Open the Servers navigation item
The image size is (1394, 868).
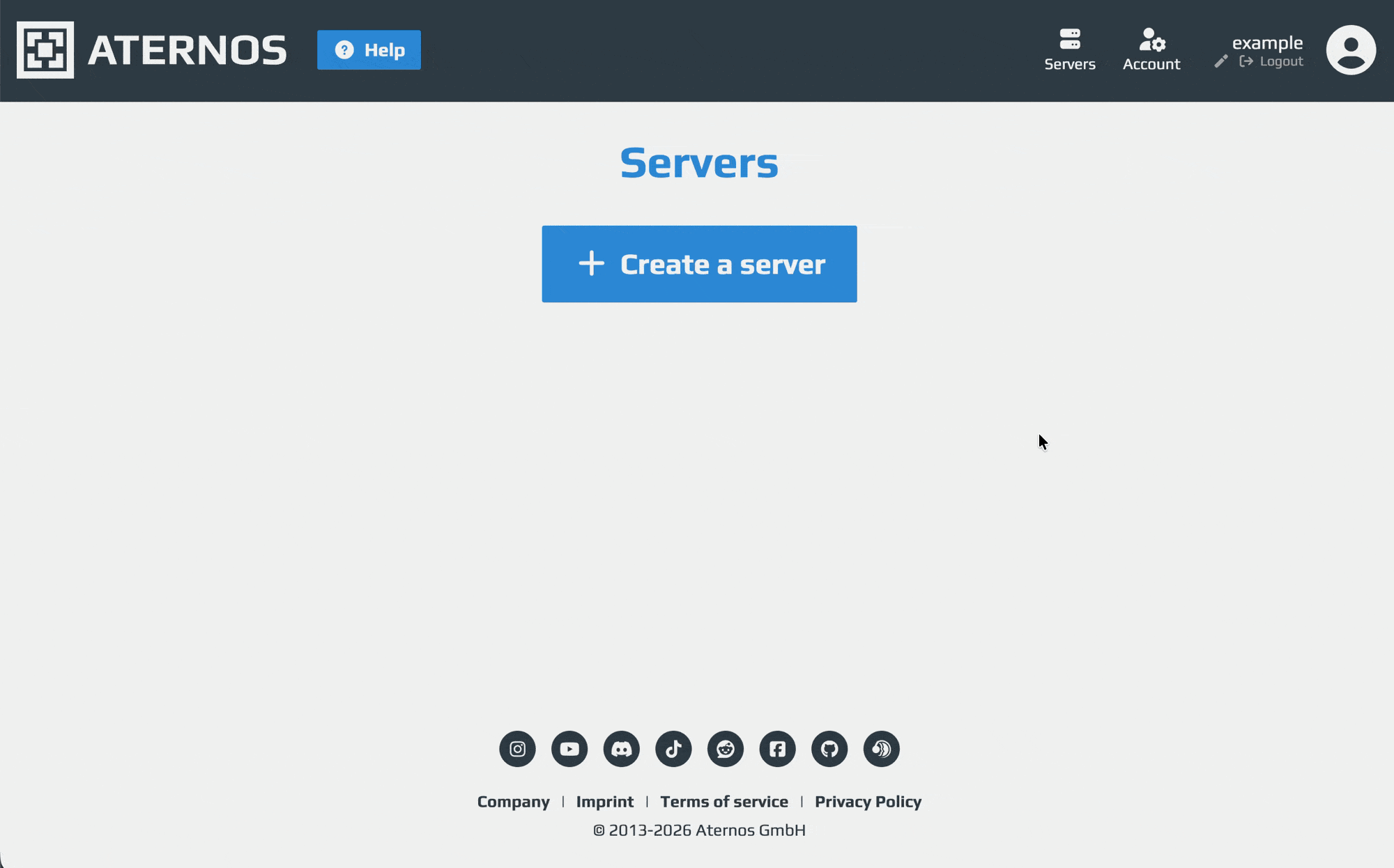tap(1070, 50)
